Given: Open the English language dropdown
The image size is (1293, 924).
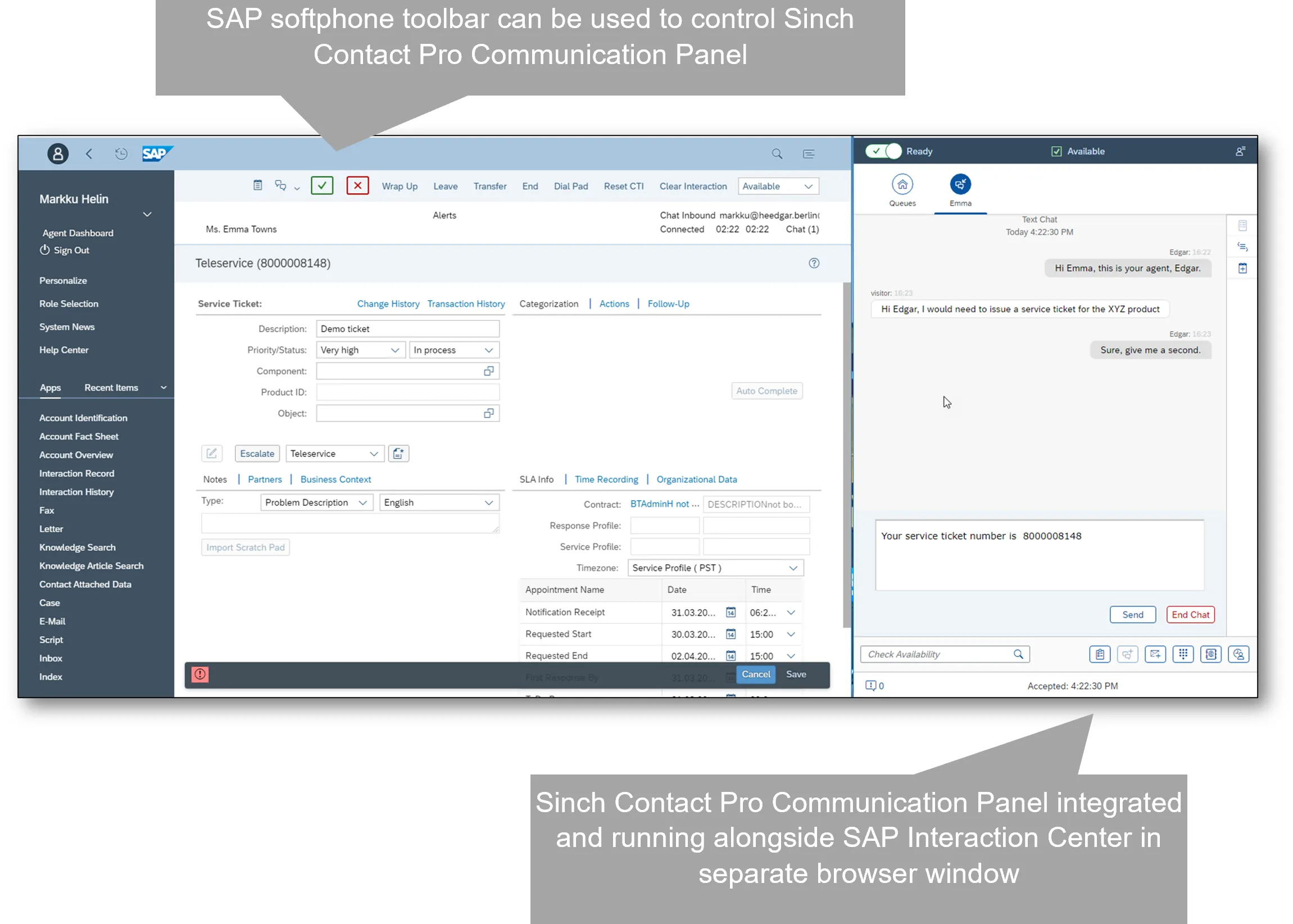Looking at the screenshot, I should 439,502.
